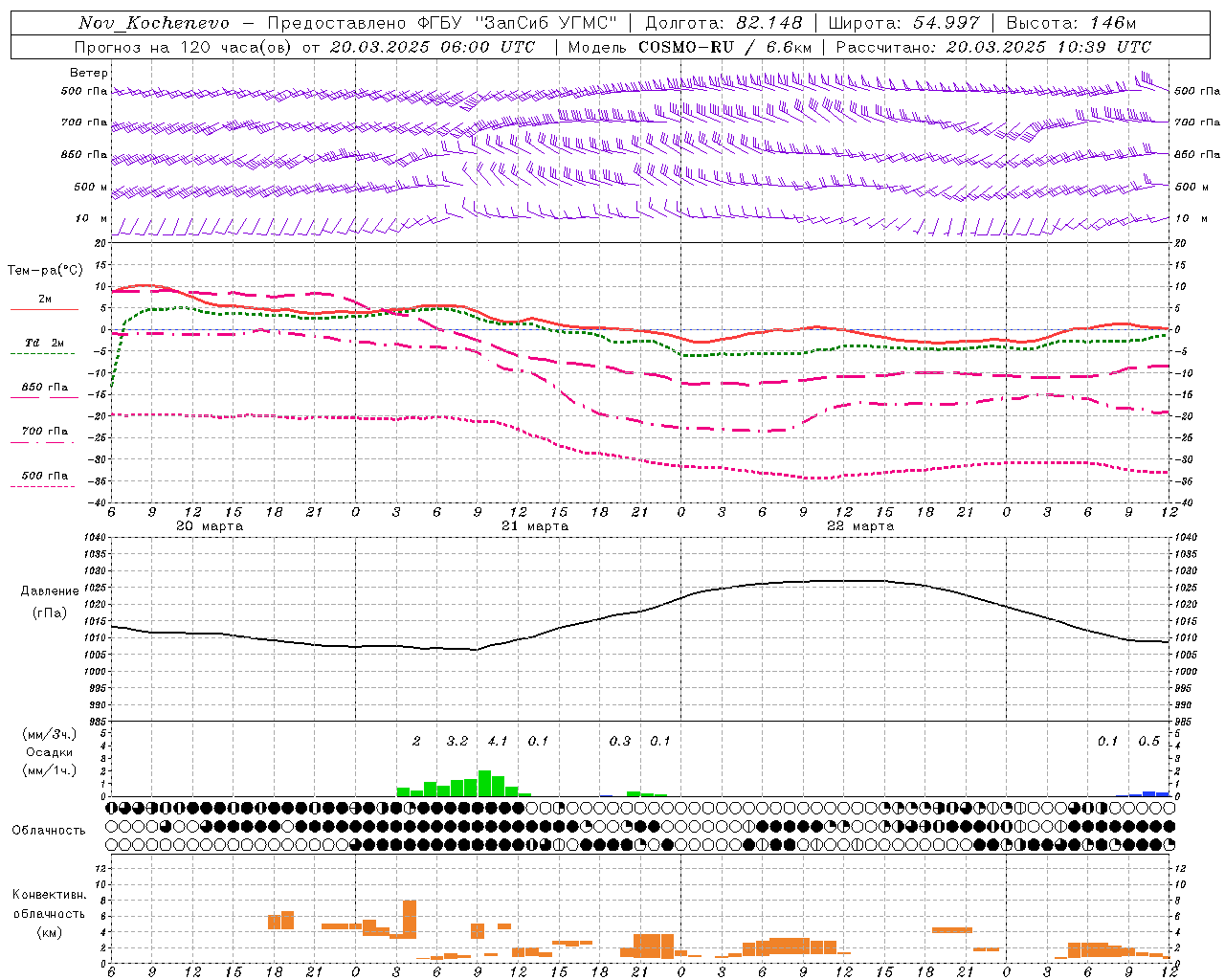The height and width of the screenshot is (980, 1225).
Task: Click the 'Давление' pressure panel label
Action: [x=52, y=591]
